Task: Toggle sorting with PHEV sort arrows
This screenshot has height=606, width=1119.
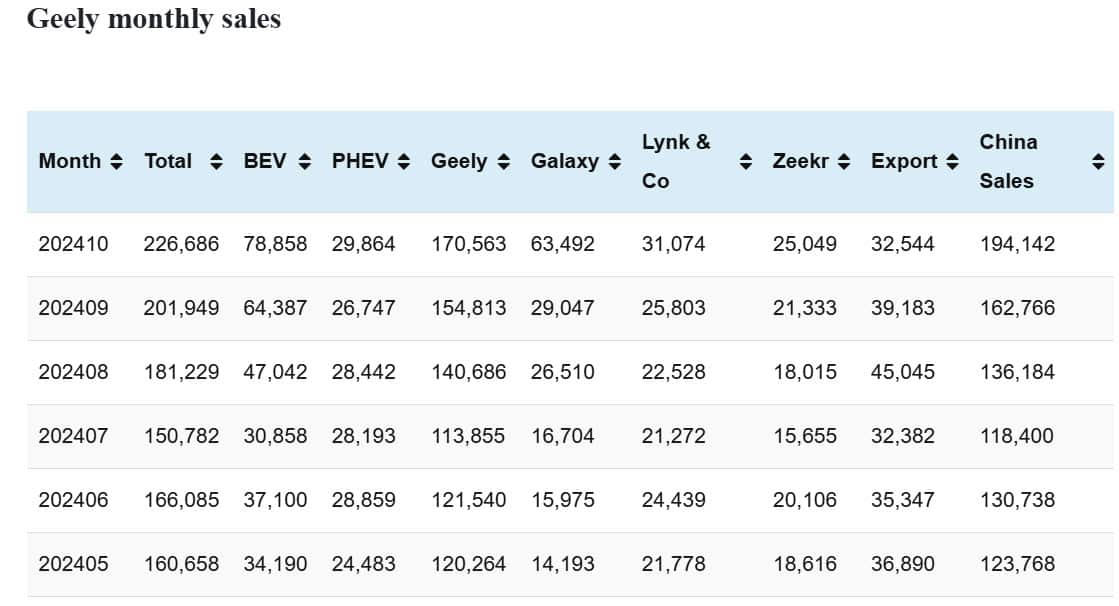Action: (404, 161)
